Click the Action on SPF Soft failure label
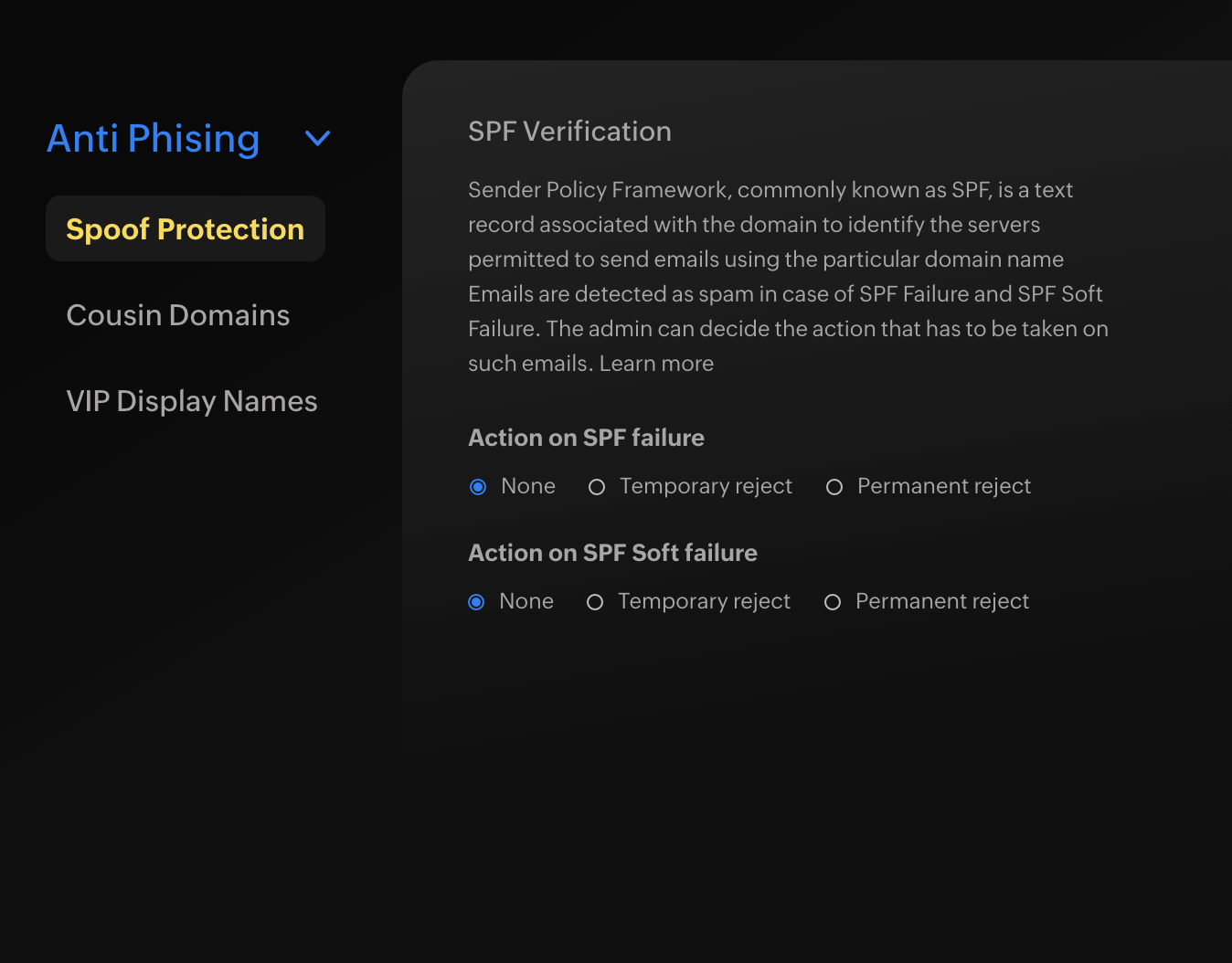 [612, 553]
